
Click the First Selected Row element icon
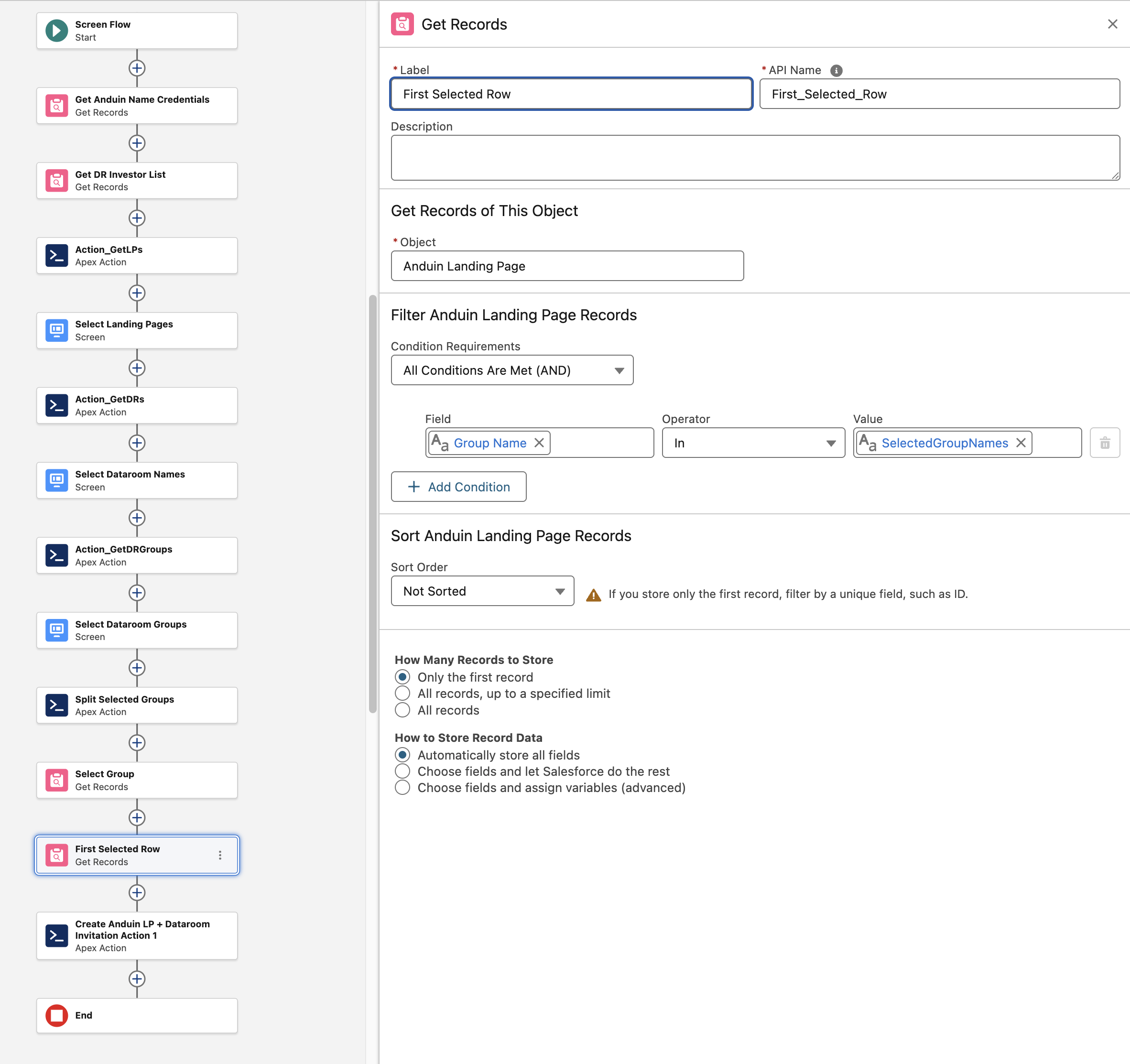57,856
